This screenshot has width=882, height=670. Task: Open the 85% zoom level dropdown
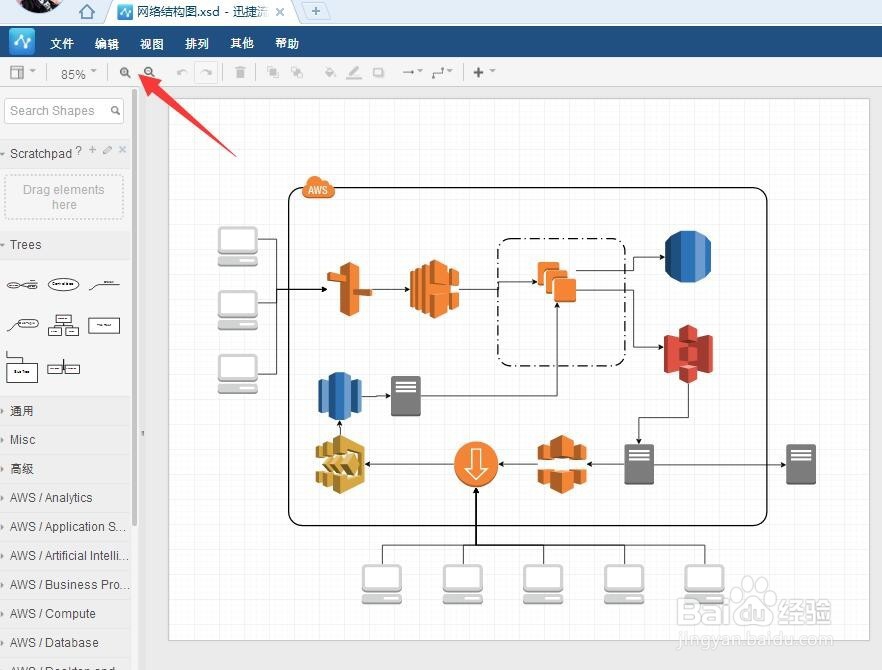tap(79, 74)
